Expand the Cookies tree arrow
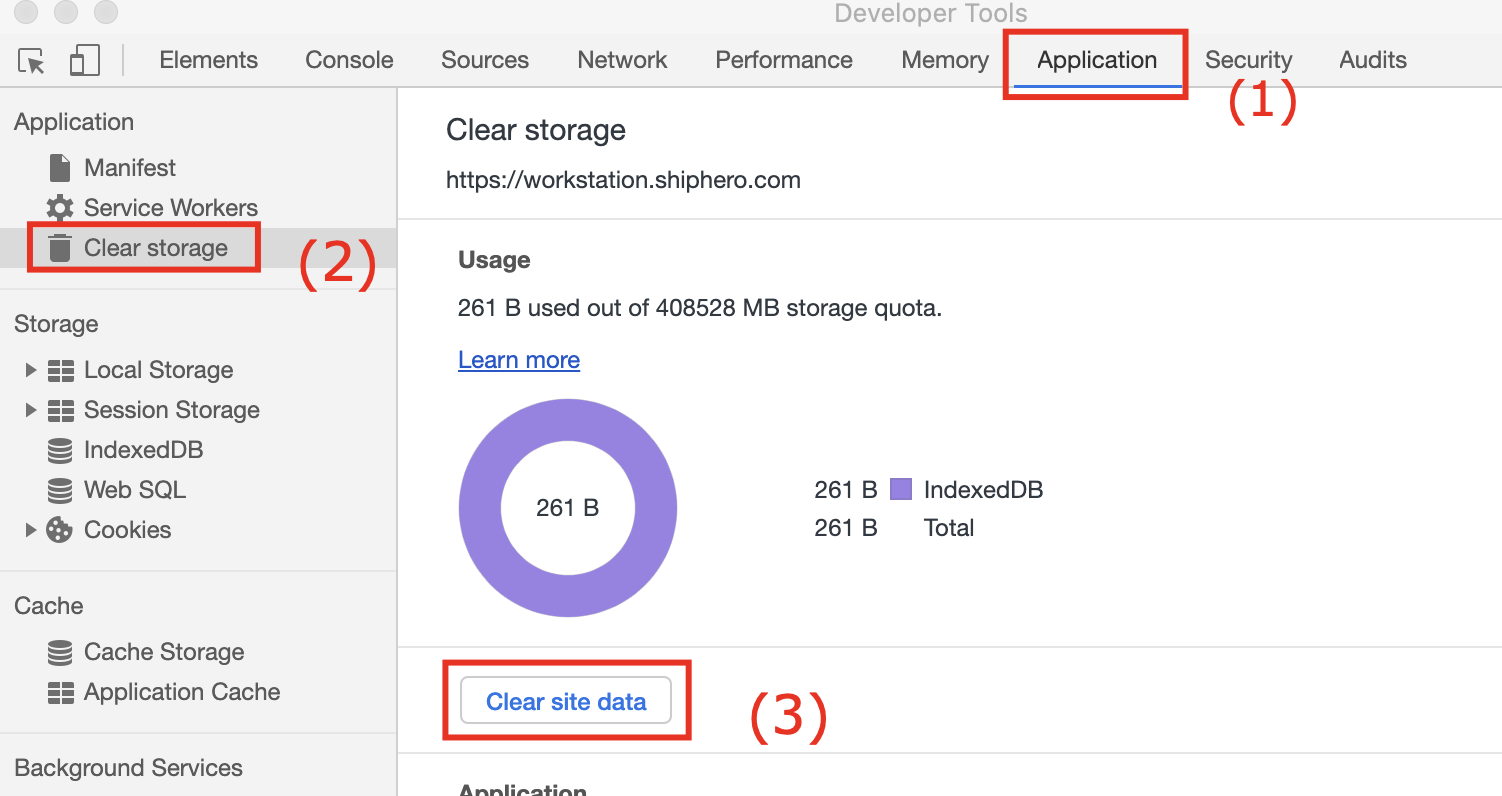 click(x=31, y=530)
